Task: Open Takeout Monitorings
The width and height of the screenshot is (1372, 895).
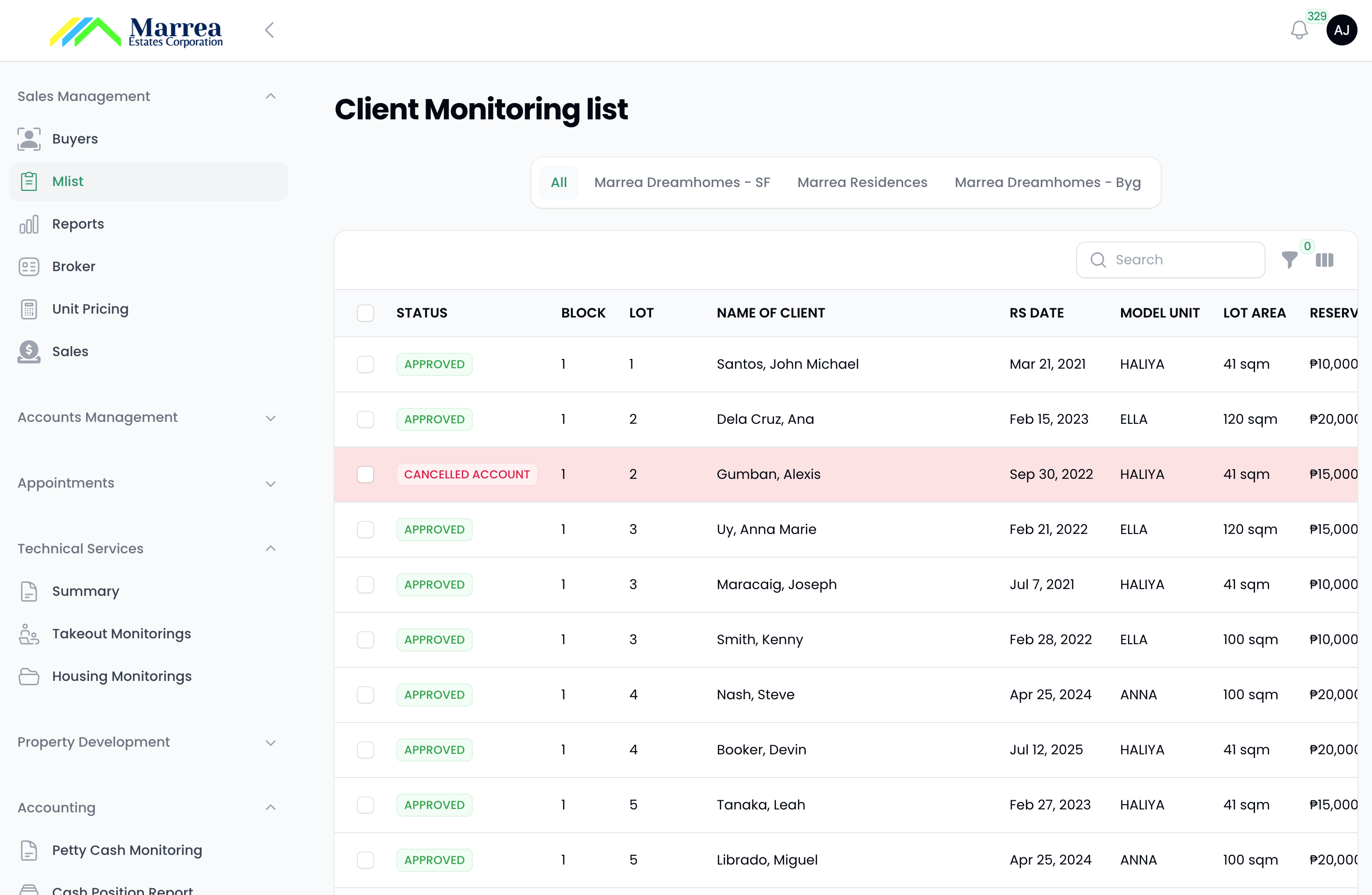Action: pyautogui.click(x=121, y=634)
